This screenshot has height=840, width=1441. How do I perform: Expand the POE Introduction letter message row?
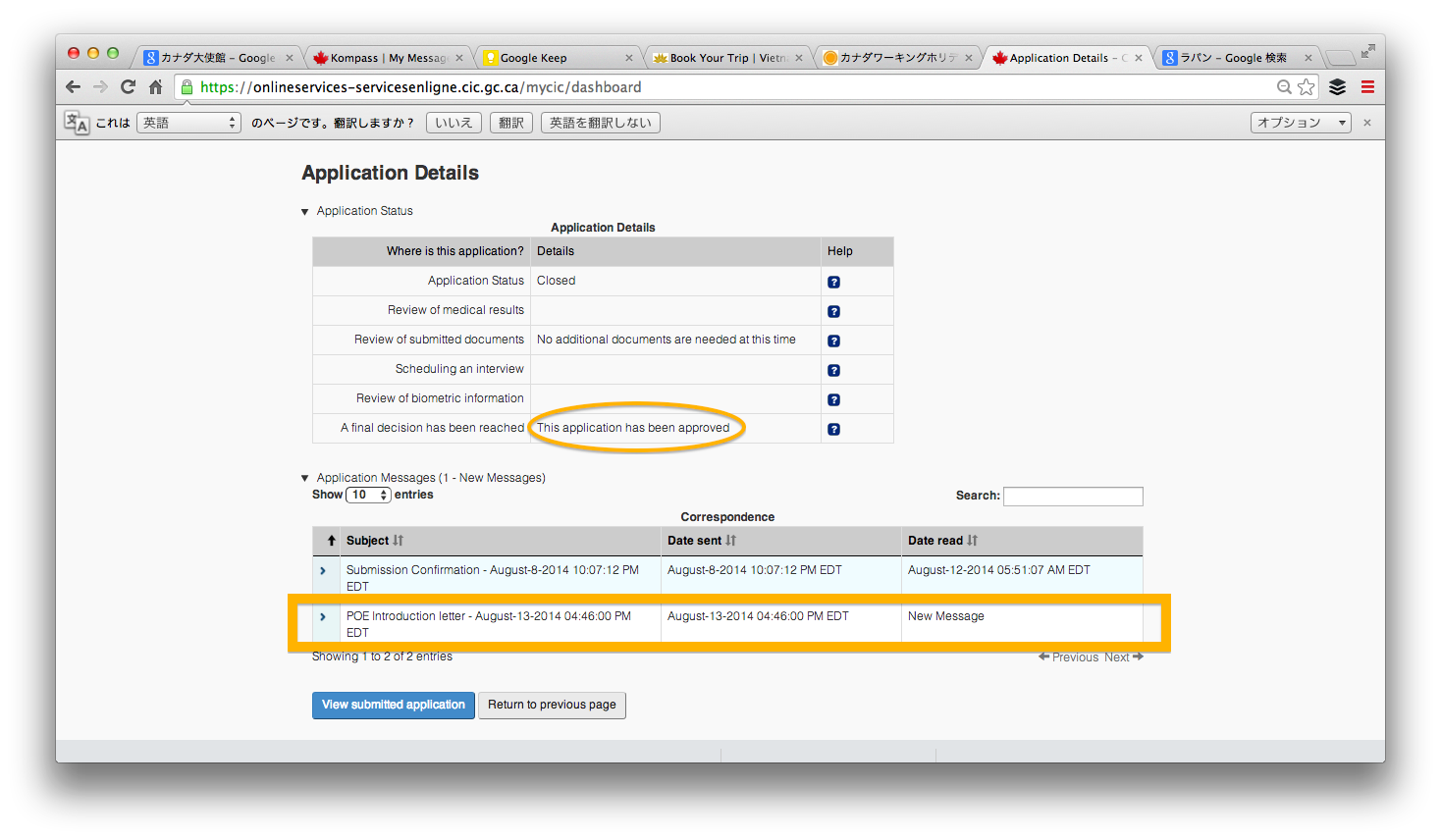pos(323,617)
